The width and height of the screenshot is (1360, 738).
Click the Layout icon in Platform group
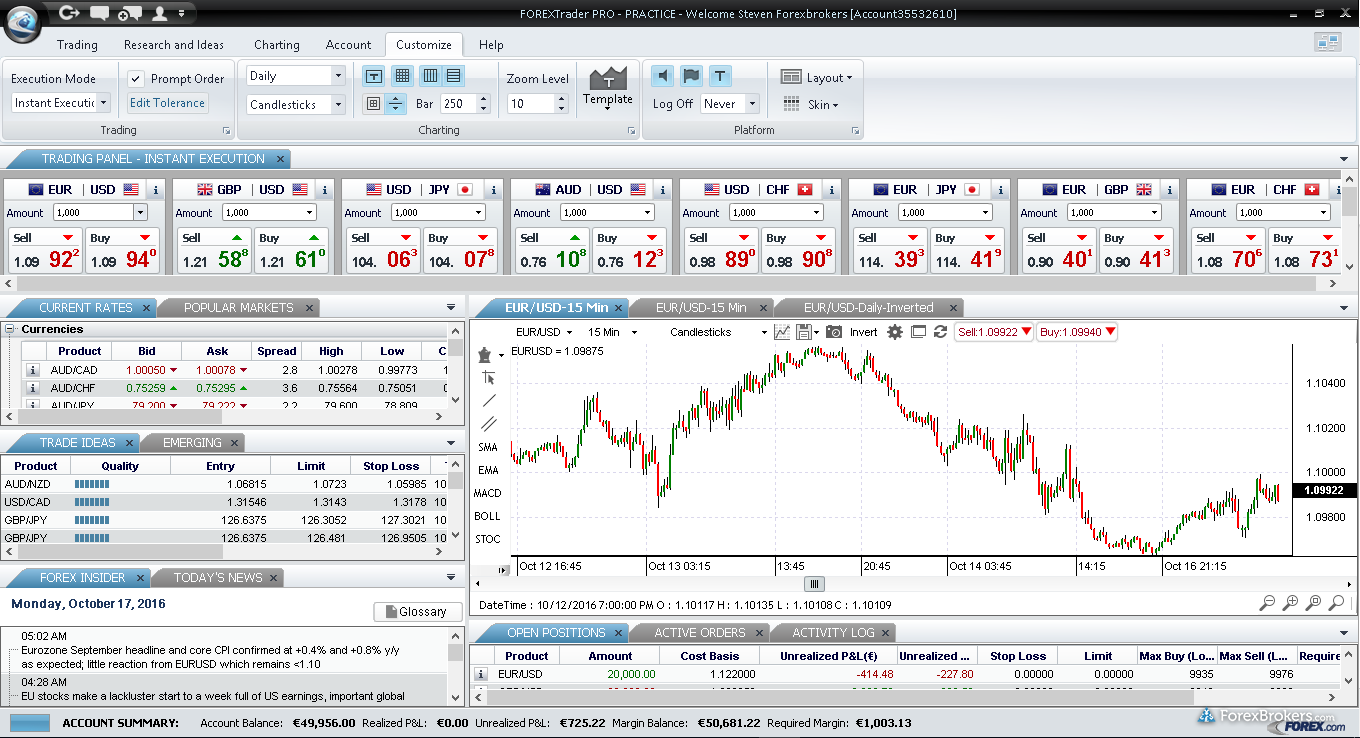point(791,77)
